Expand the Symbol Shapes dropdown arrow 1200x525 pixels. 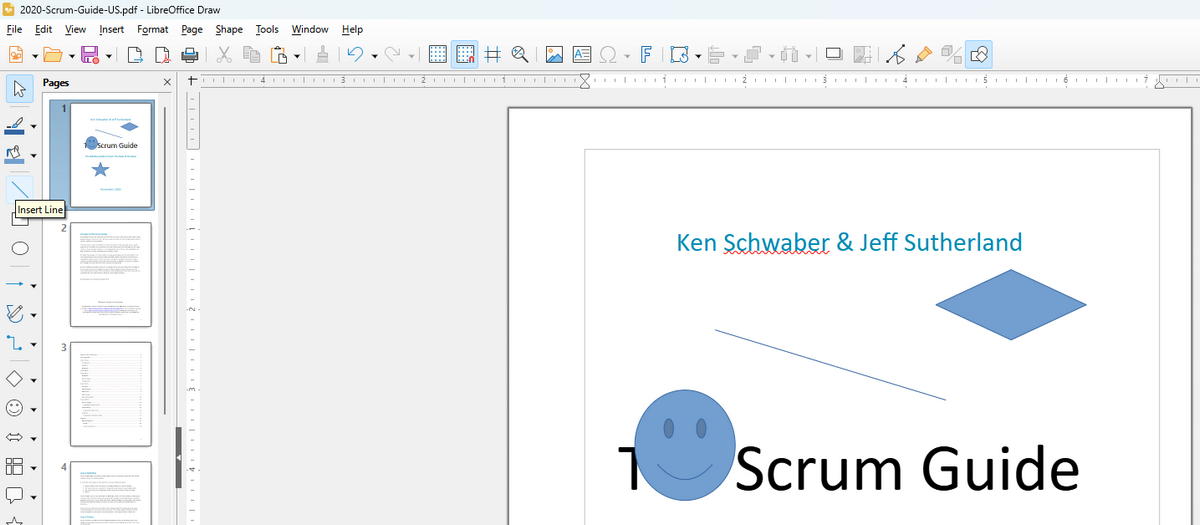pyautogui.click(x=34, y=409)
